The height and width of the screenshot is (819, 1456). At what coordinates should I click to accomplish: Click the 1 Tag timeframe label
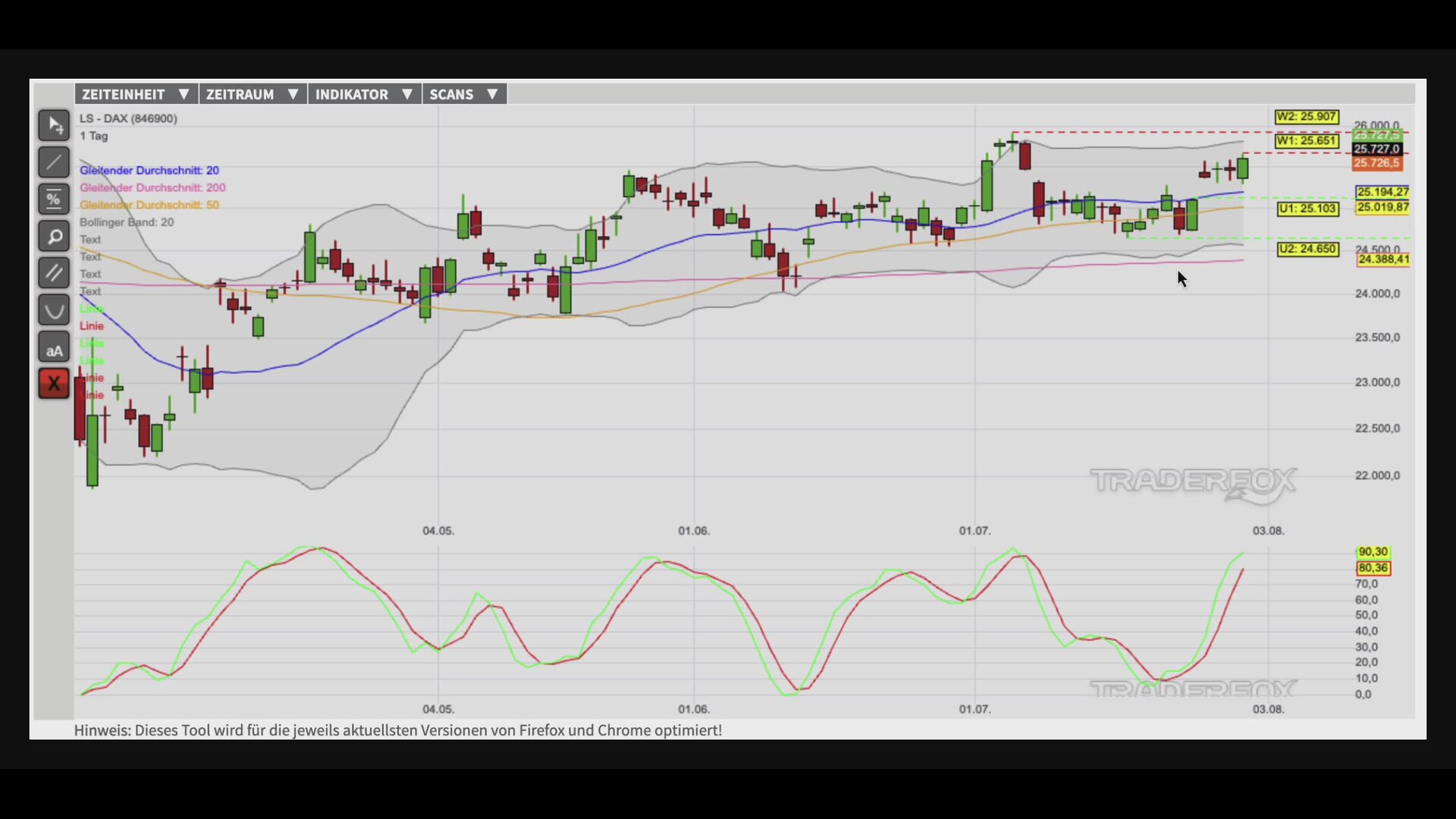click(x=94, y=136)
